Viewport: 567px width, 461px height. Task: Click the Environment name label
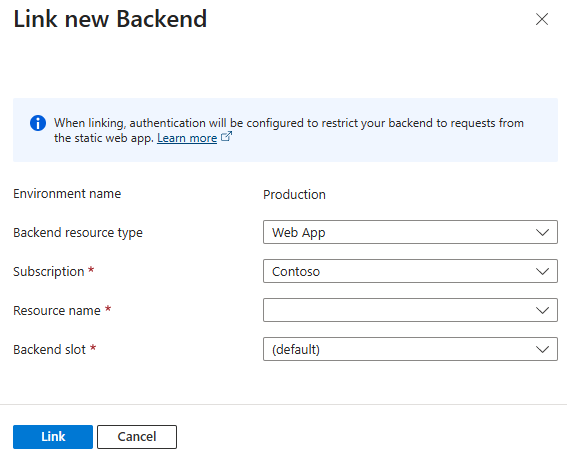pyautogui.click(x=67, y=194)
